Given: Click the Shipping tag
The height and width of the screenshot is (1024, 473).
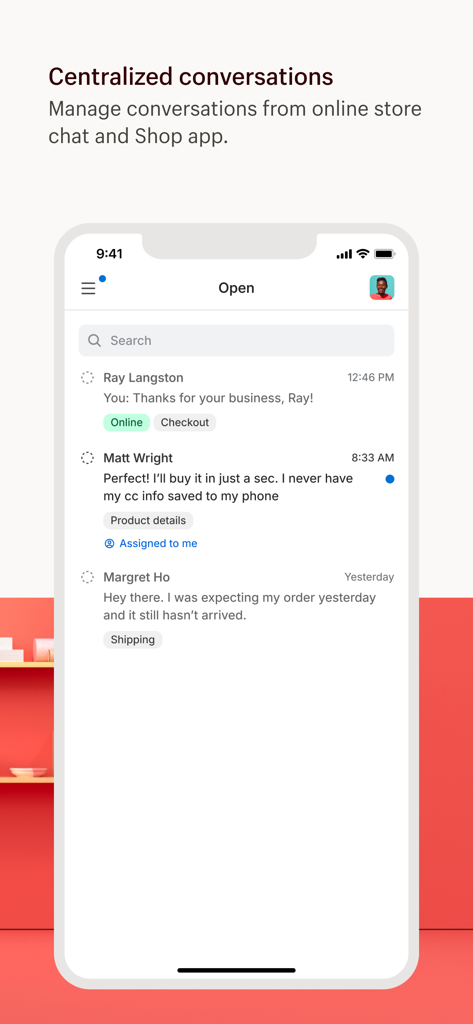Looking at the screenshot, I should click(x=133, y=640).
